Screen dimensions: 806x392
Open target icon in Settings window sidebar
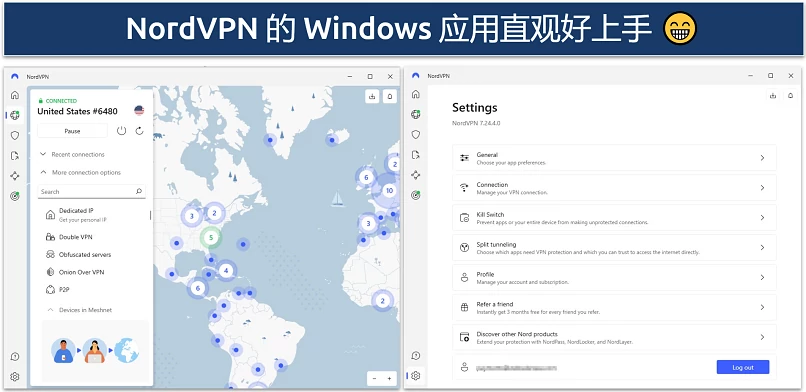point(416,195)
